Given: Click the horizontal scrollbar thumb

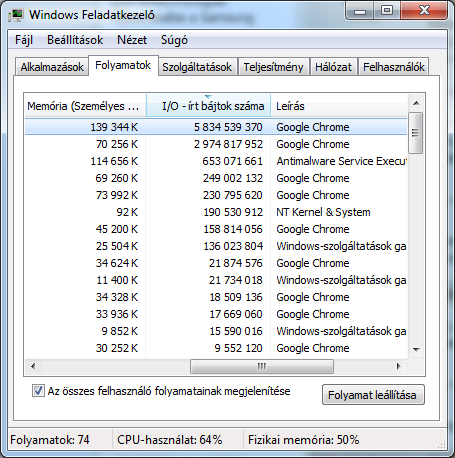Looking at the screenshot, I should click(x=262, y=367).
